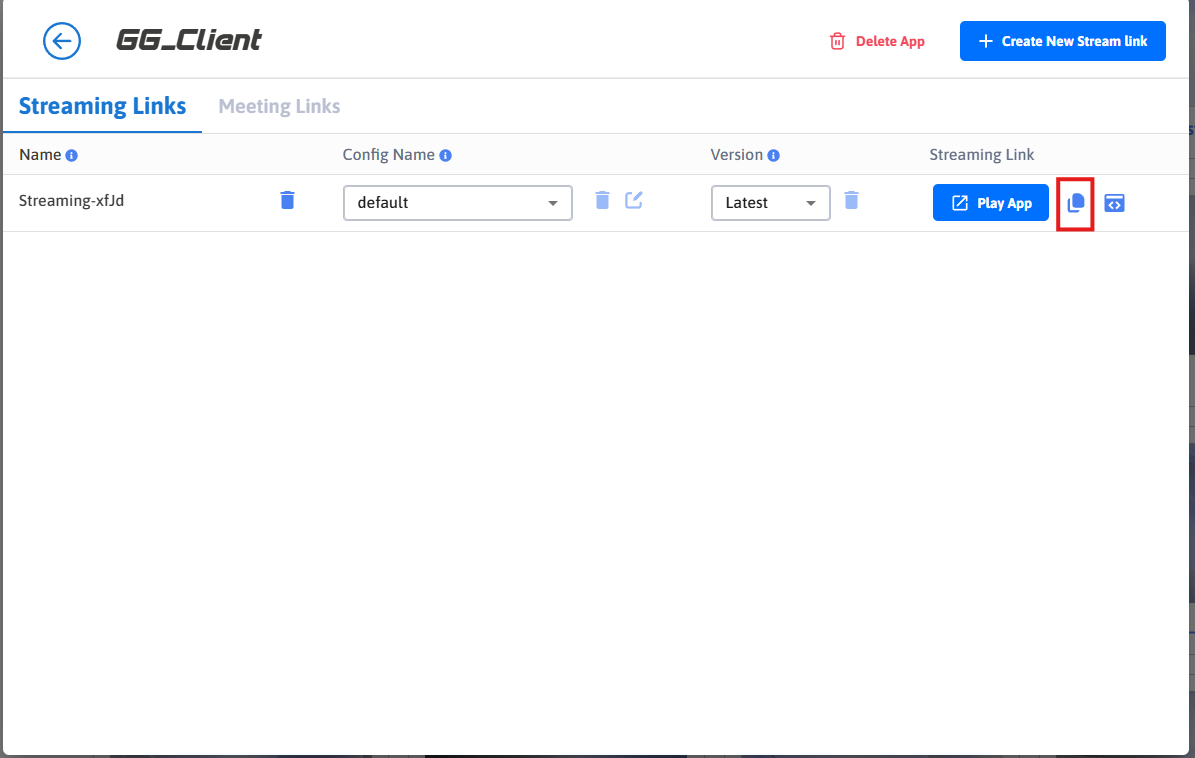
Task: Edit the config using the pencil icon
Action: point(634,200)
